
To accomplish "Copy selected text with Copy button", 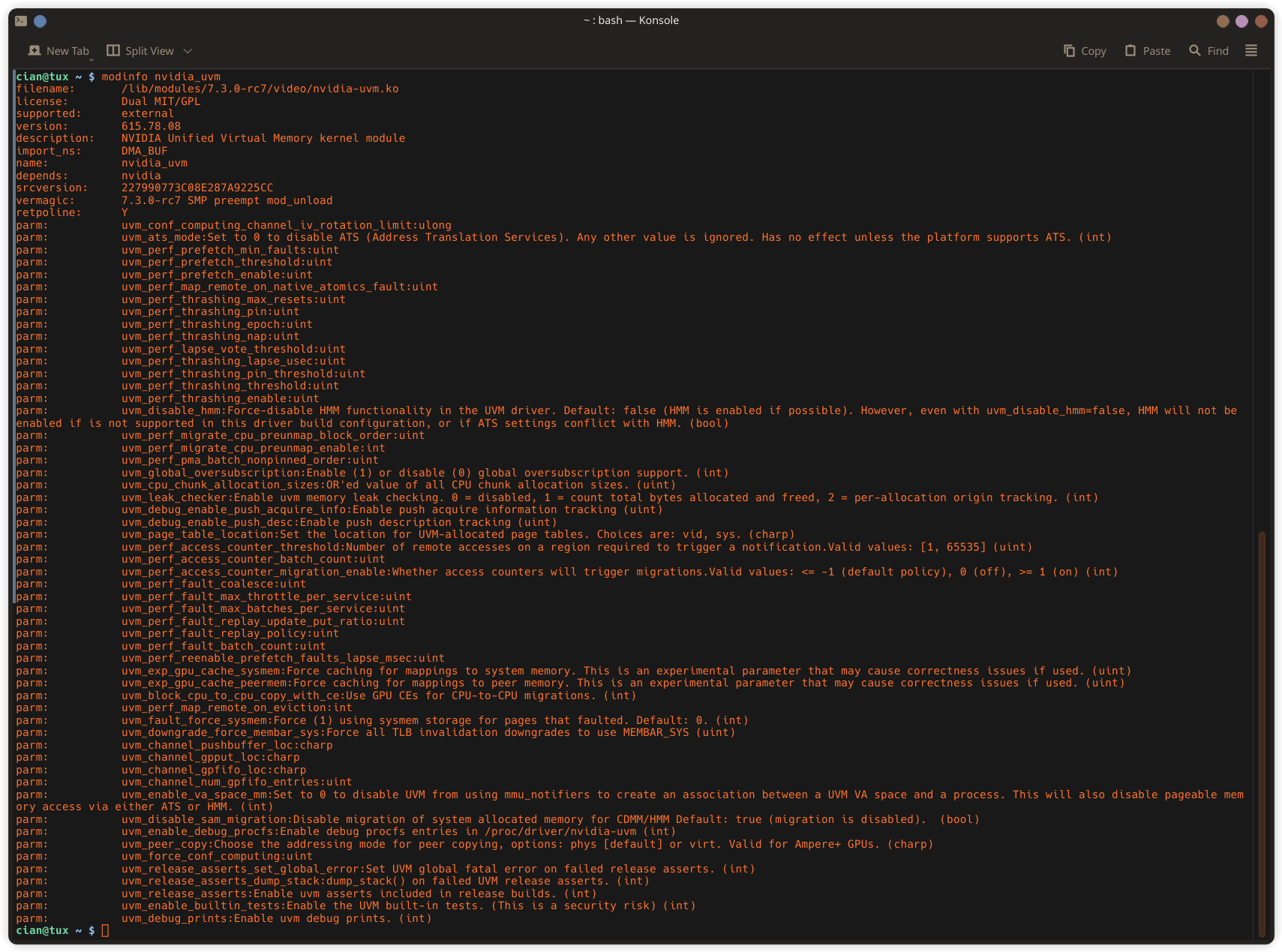I will pos(1085,51).
